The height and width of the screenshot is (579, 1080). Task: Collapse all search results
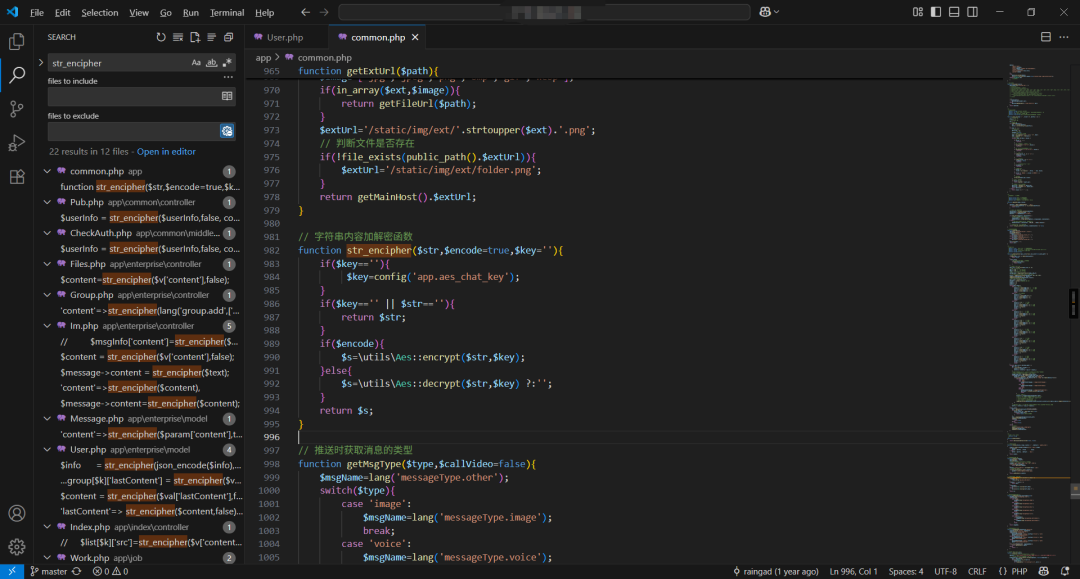coord(228,37)
